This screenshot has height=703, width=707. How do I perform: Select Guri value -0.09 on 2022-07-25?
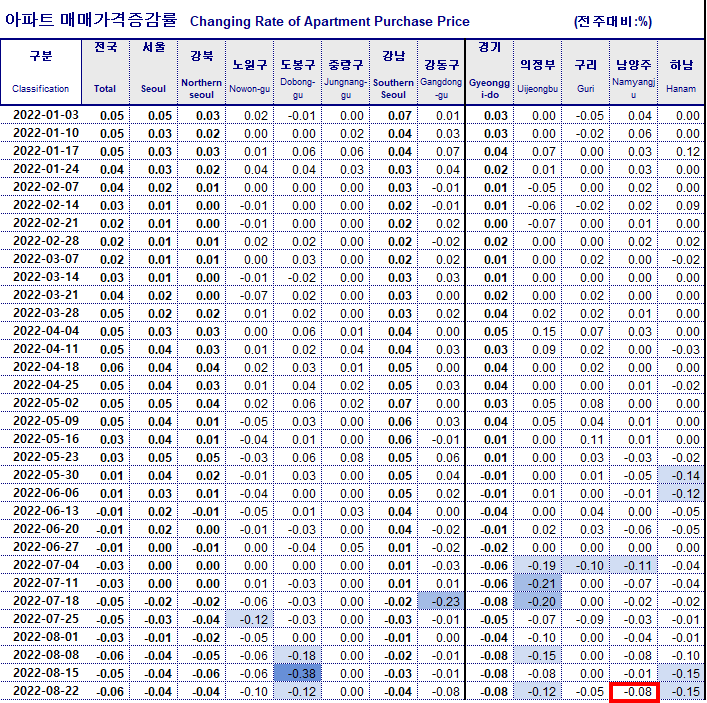point(585,619)
